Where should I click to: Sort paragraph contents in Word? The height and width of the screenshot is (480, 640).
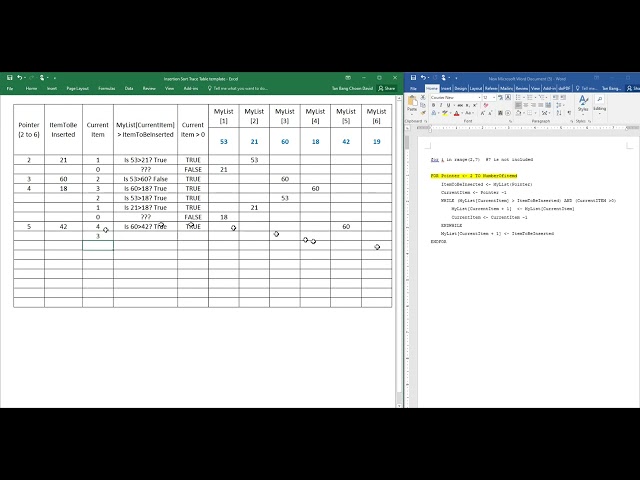559,113
